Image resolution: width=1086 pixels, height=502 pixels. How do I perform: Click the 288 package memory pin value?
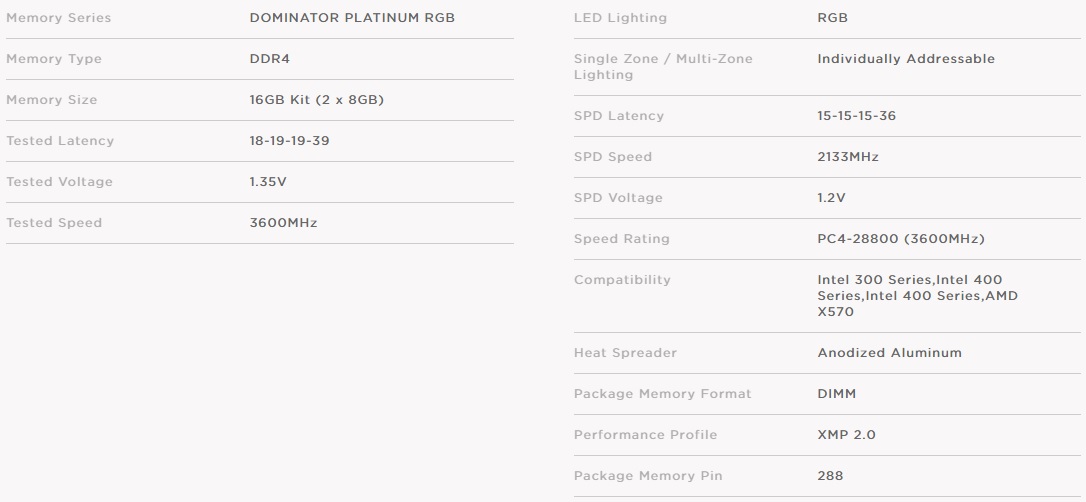pyautogui.click(x=830, y=476)
